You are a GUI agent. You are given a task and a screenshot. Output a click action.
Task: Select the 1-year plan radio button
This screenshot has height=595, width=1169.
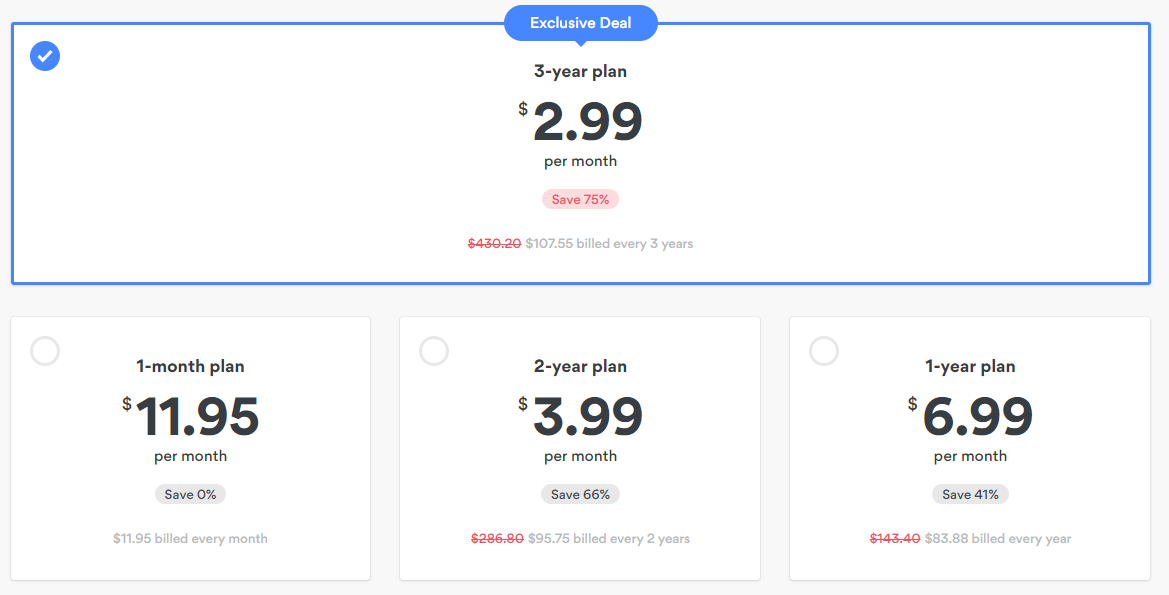click(824, 351)
